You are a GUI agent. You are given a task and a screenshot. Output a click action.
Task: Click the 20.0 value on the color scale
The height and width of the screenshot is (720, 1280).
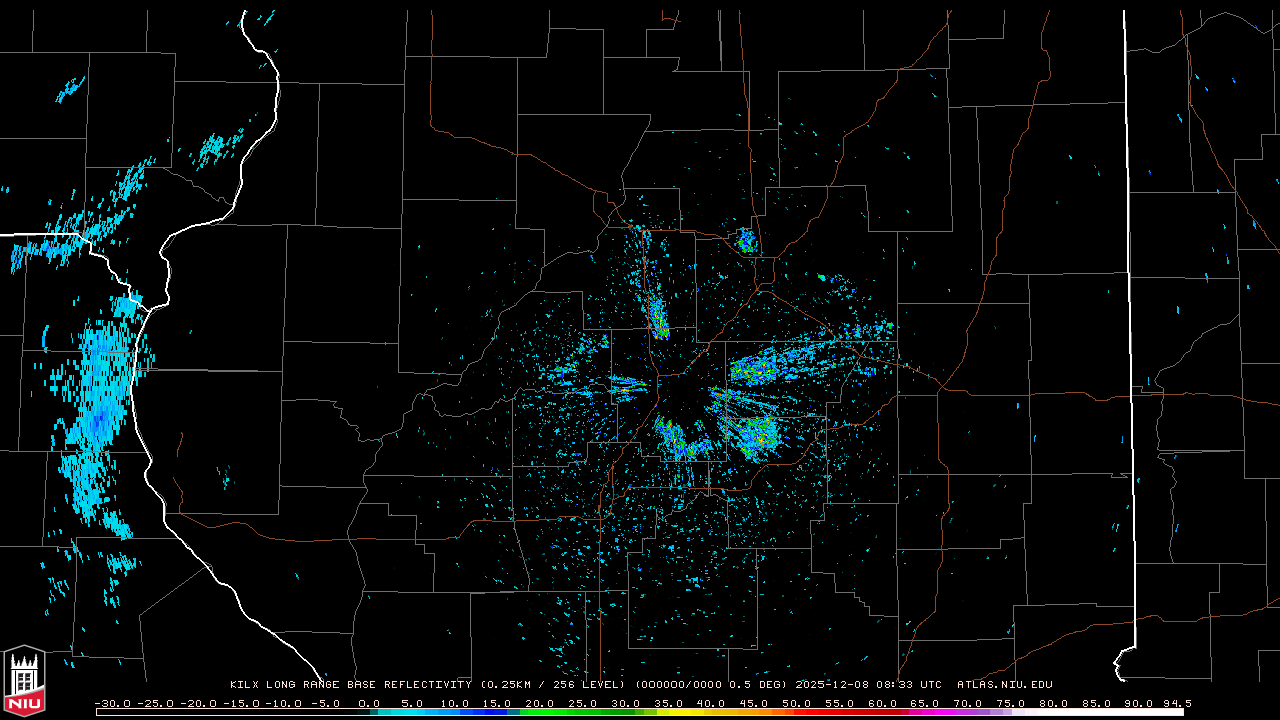pyautogui.click(x=540, y=704)
